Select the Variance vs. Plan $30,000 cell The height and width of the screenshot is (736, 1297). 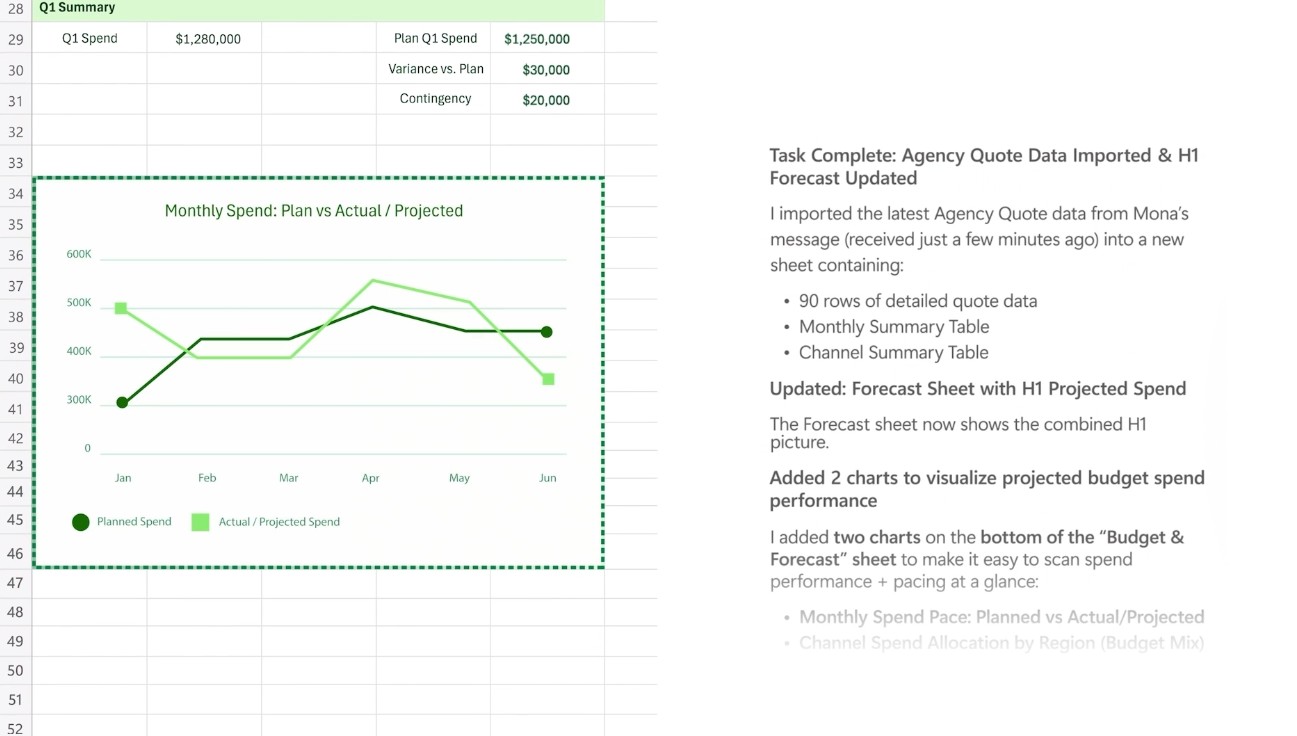[x=547, y=70]
